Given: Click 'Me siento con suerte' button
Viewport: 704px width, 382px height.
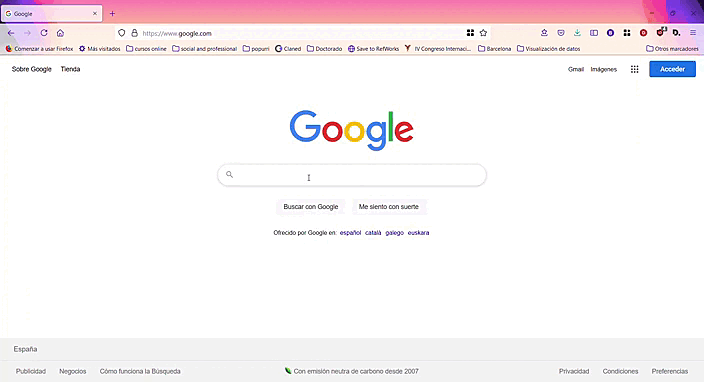Looking at the screenshot, I should tap(388, 206).
